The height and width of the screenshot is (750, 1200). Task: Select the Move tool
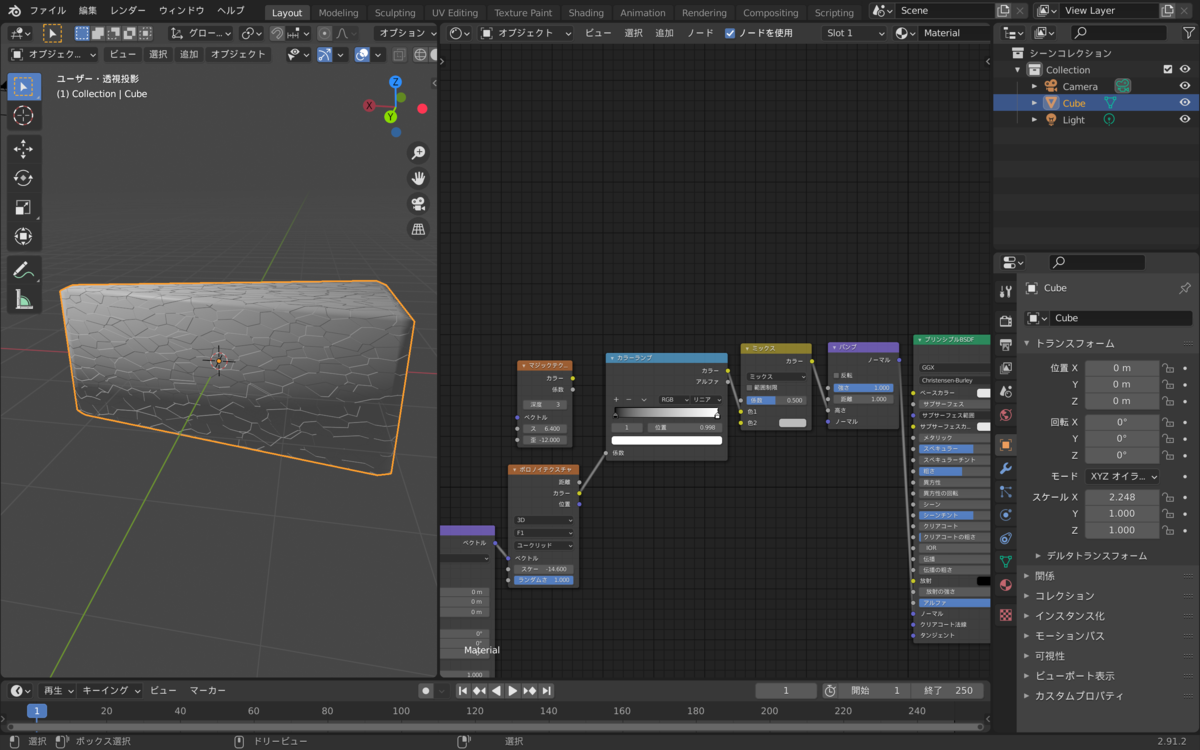(23, 149)
